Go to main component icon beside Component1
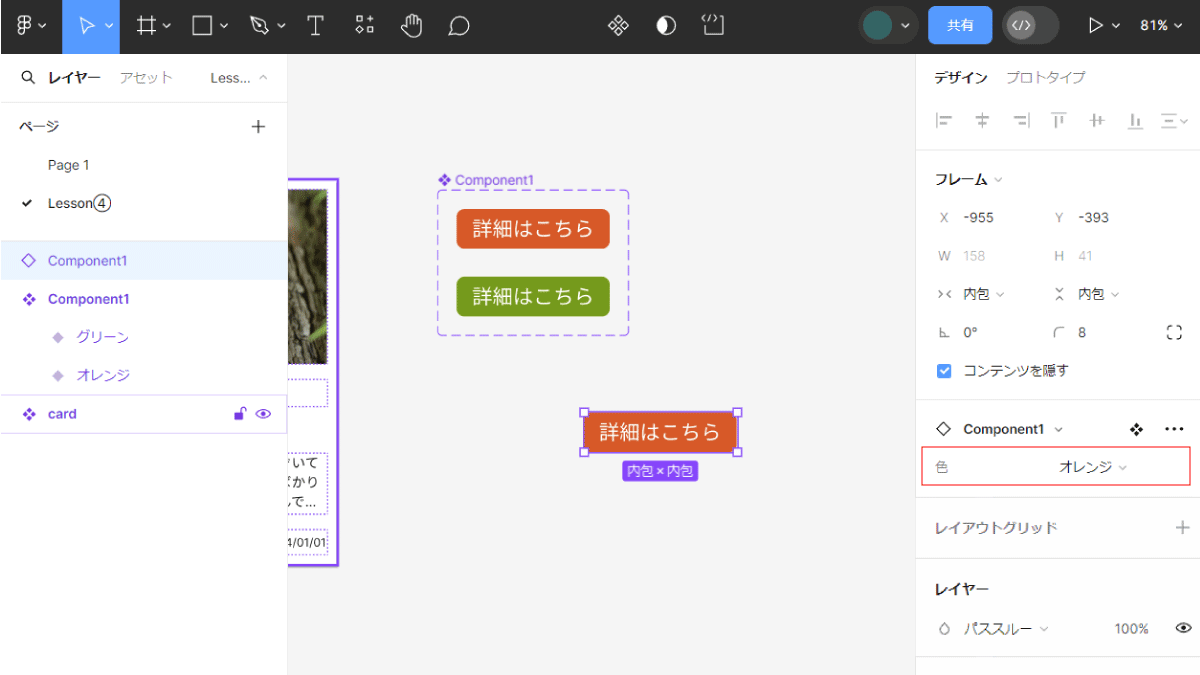Viewport: 1200px width, 675px height. (1136, 429)
